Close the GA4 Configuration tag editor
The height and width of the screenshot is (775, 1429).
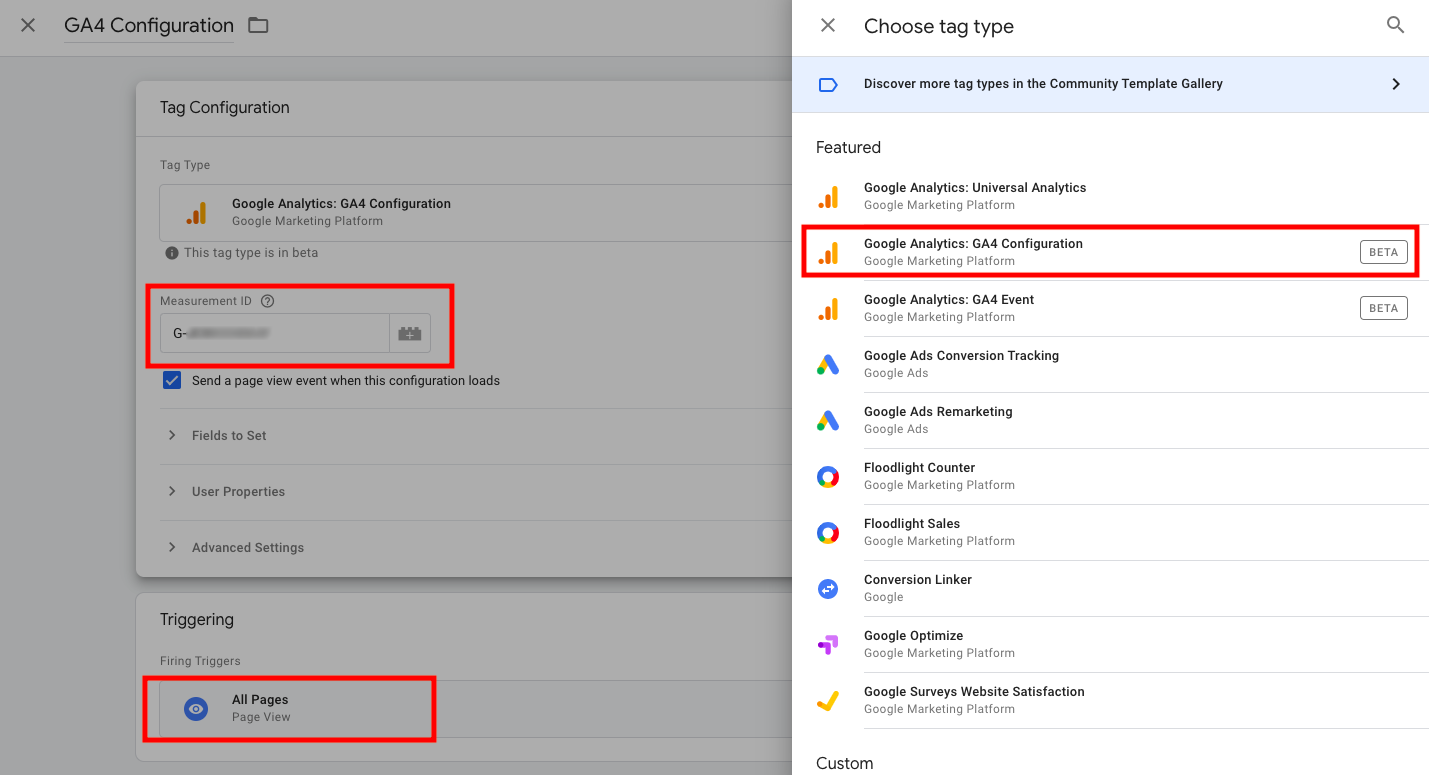(x=28, y=26)
